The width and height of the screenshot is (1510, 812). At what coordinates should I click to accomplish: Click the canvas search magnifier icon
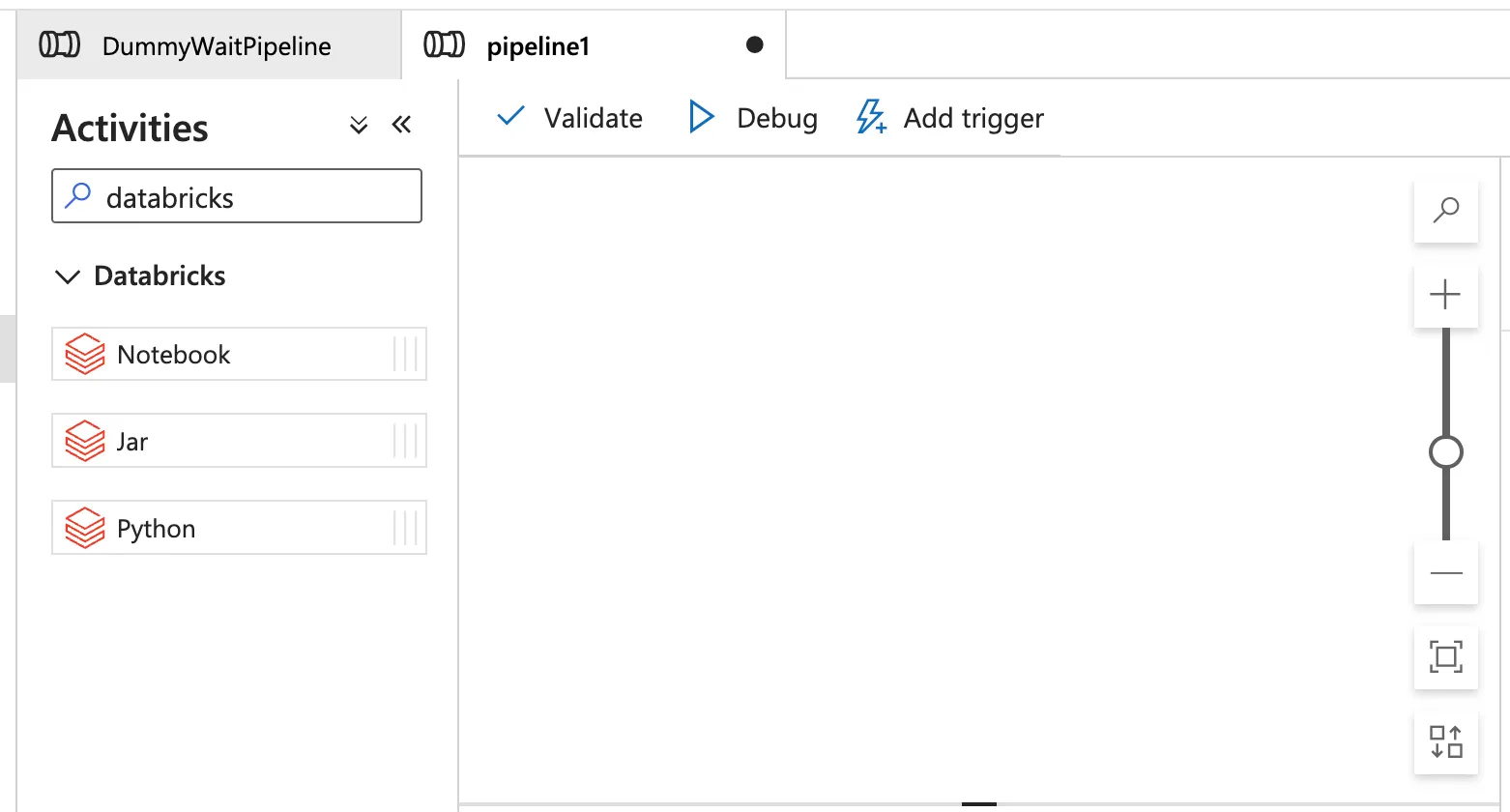pos(1445,209)
